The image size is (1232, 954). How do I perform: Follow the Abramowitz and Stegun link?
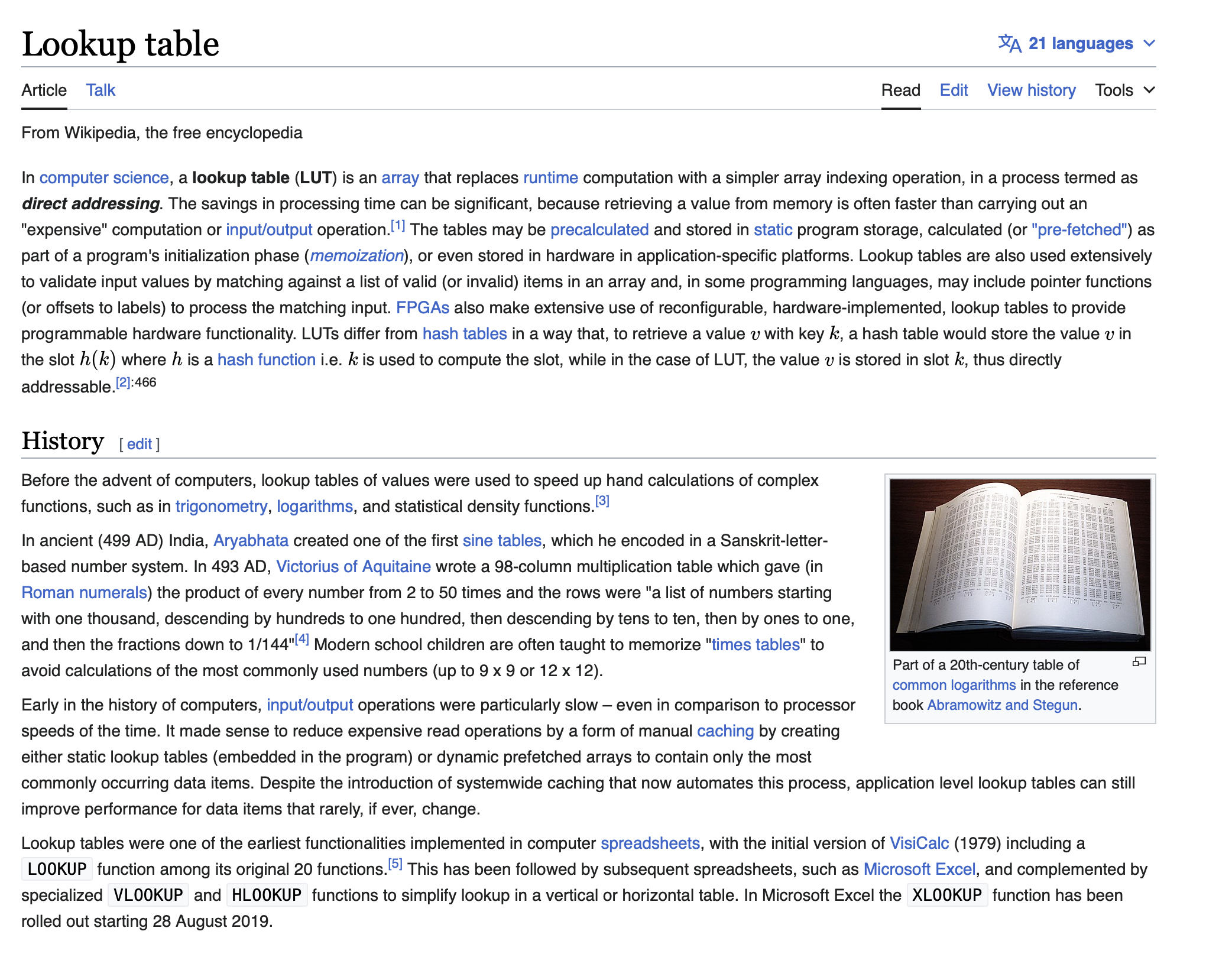[x=1003, y=705]
